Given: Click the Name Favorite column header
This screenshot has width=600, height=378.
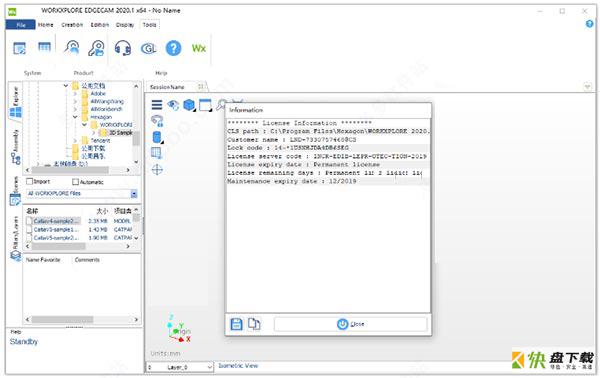Looking at the screenshot, I should click(x=43, y=260).
